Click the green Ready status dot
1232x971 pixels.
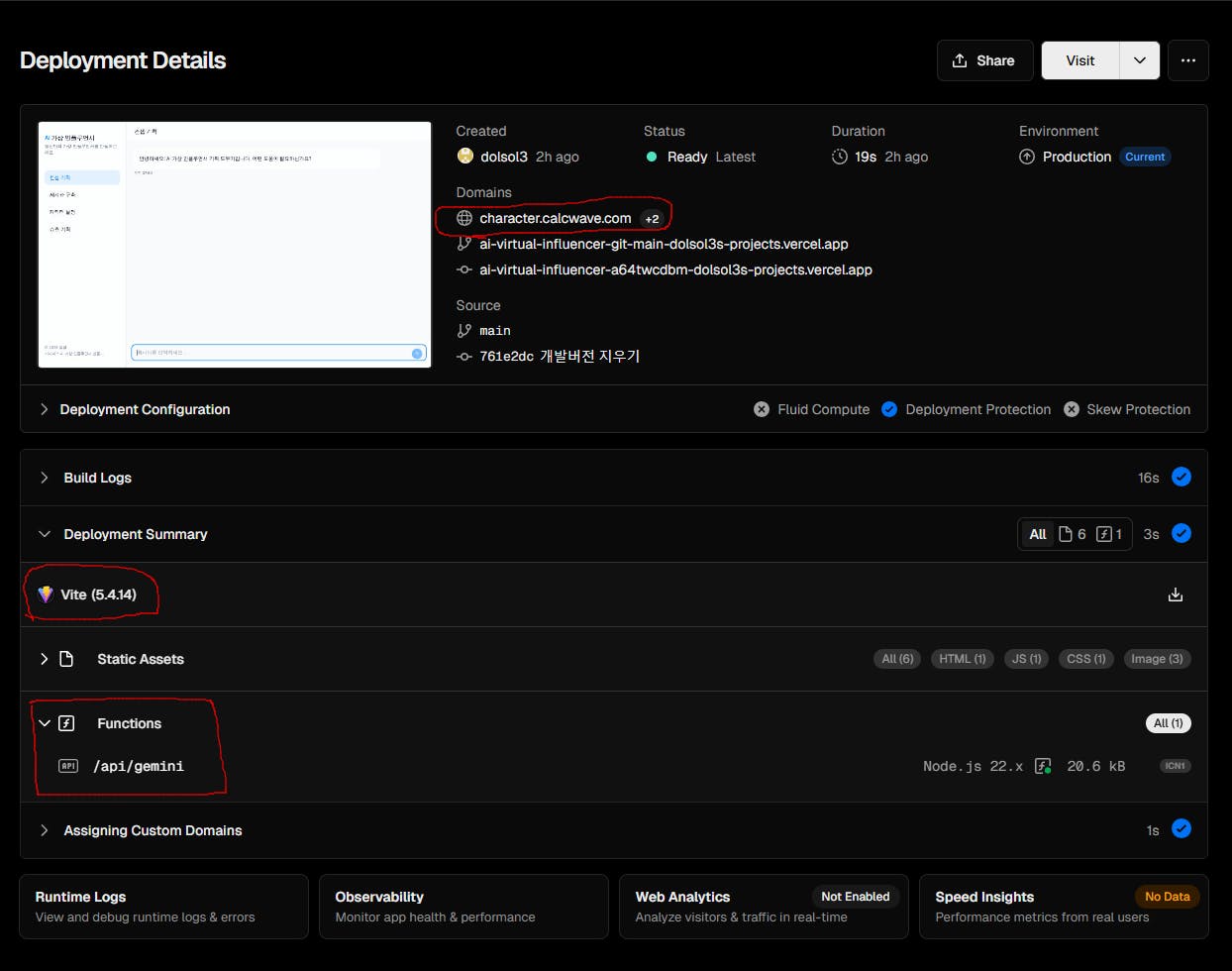pos(652,157)
